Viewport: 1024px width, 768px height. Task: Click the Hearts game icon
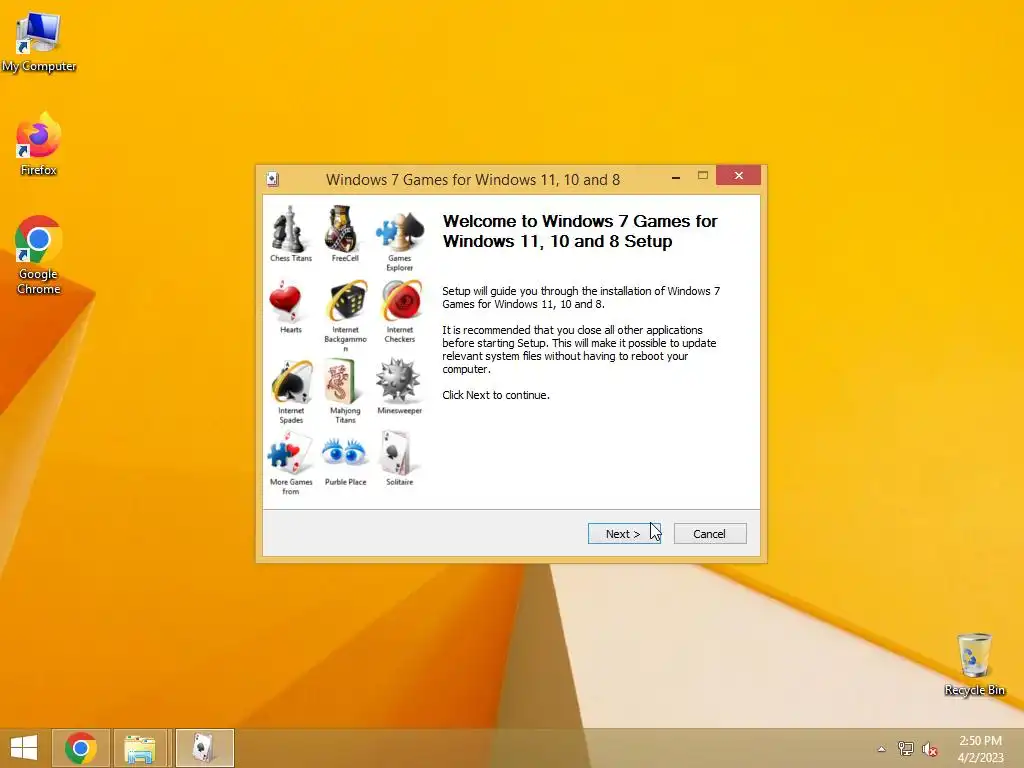click(285, 302)
